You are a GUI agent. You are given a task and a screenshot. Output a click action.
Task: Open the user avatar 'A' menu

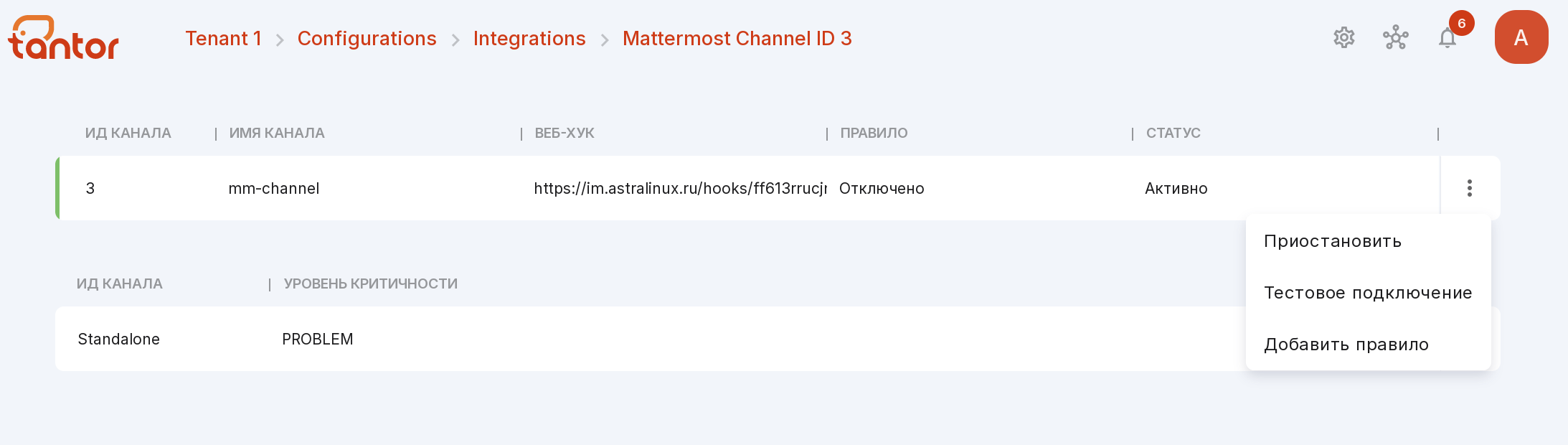[1521, 37]
